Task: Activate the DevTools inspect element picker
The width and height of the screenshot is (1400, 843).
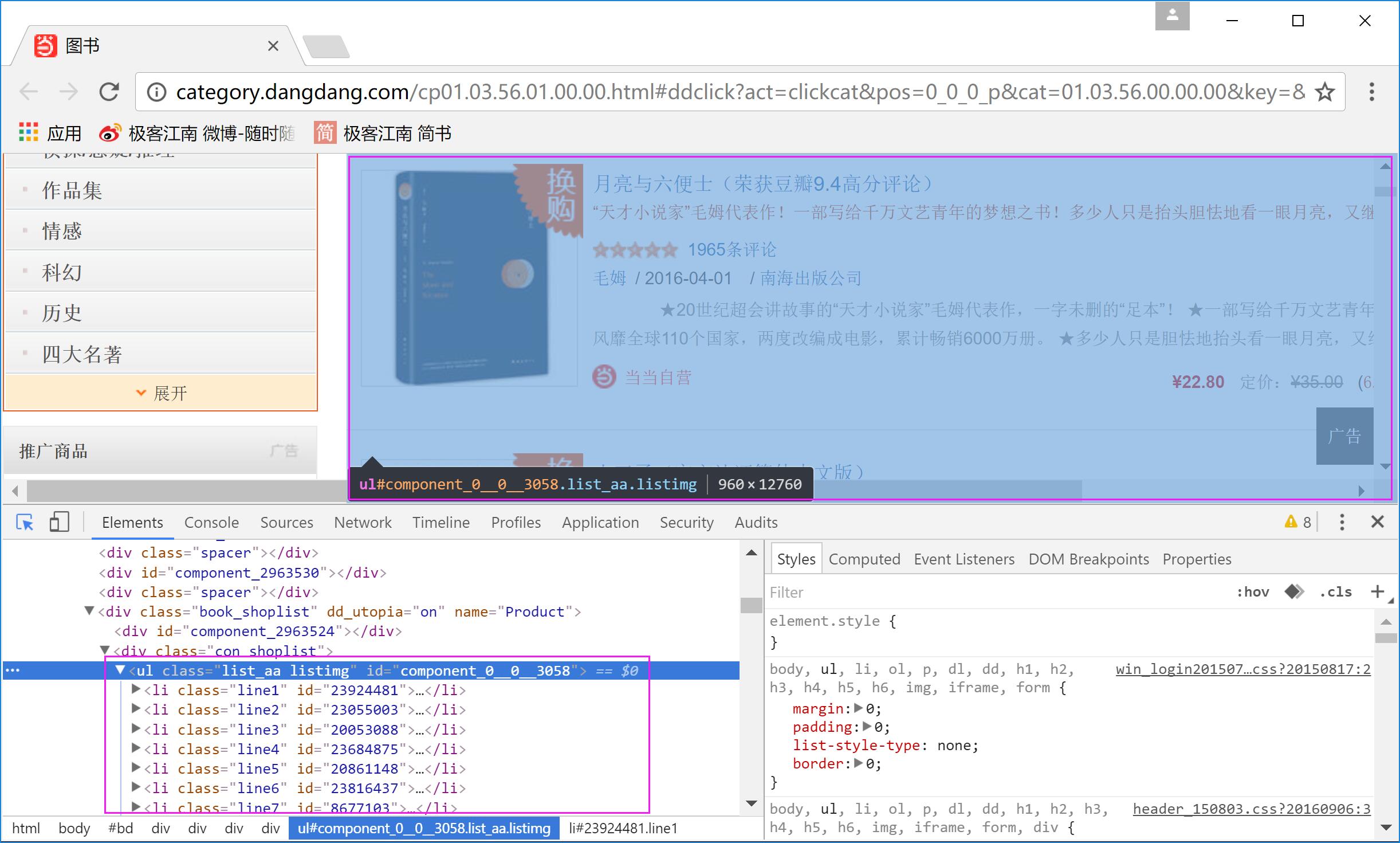Action: [x=25, y=522]
